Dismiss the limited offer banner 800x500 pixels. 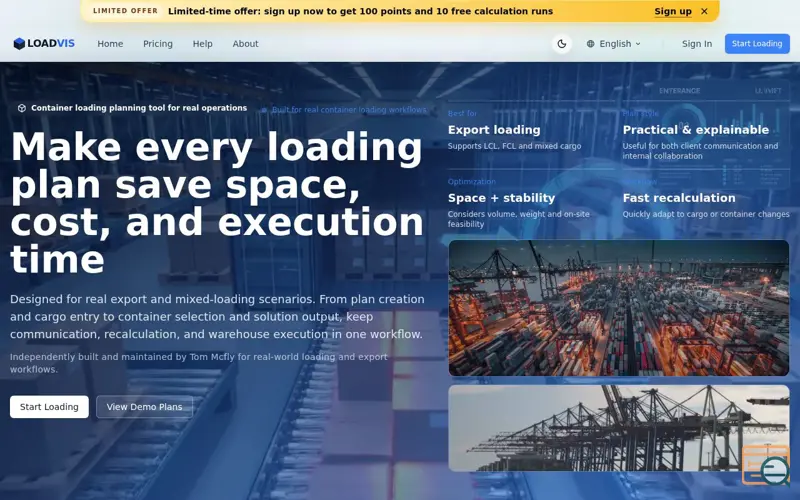704,11
